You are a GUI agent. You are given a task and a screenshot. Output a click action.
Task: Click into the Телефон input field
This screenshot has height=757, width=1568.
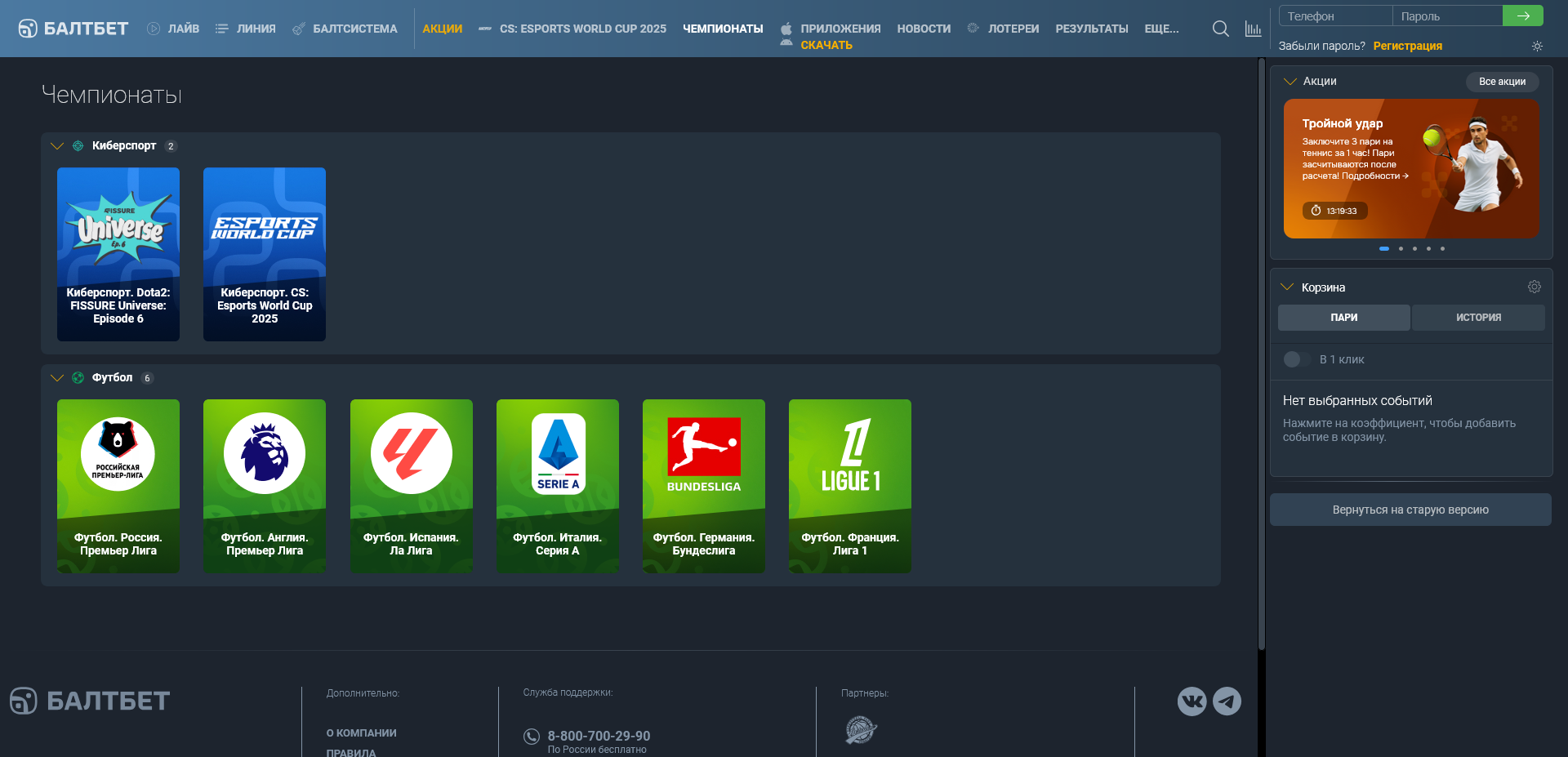tap(1334, 16)
